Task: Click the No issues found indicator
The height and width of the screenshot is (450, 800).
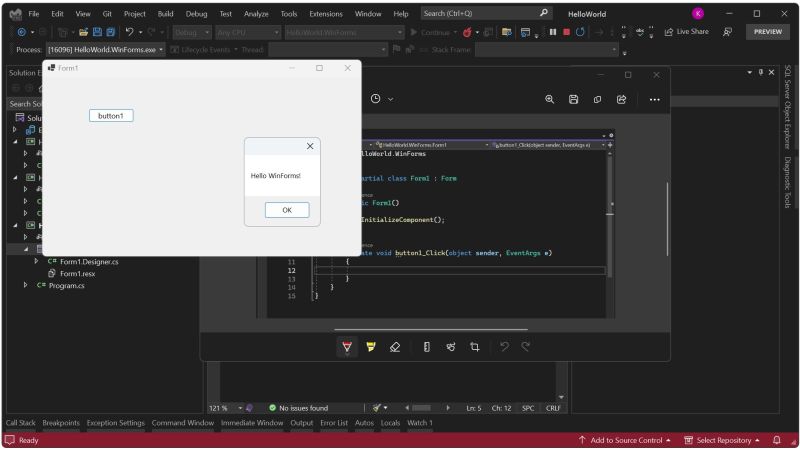Action: (x=298, y=408)
